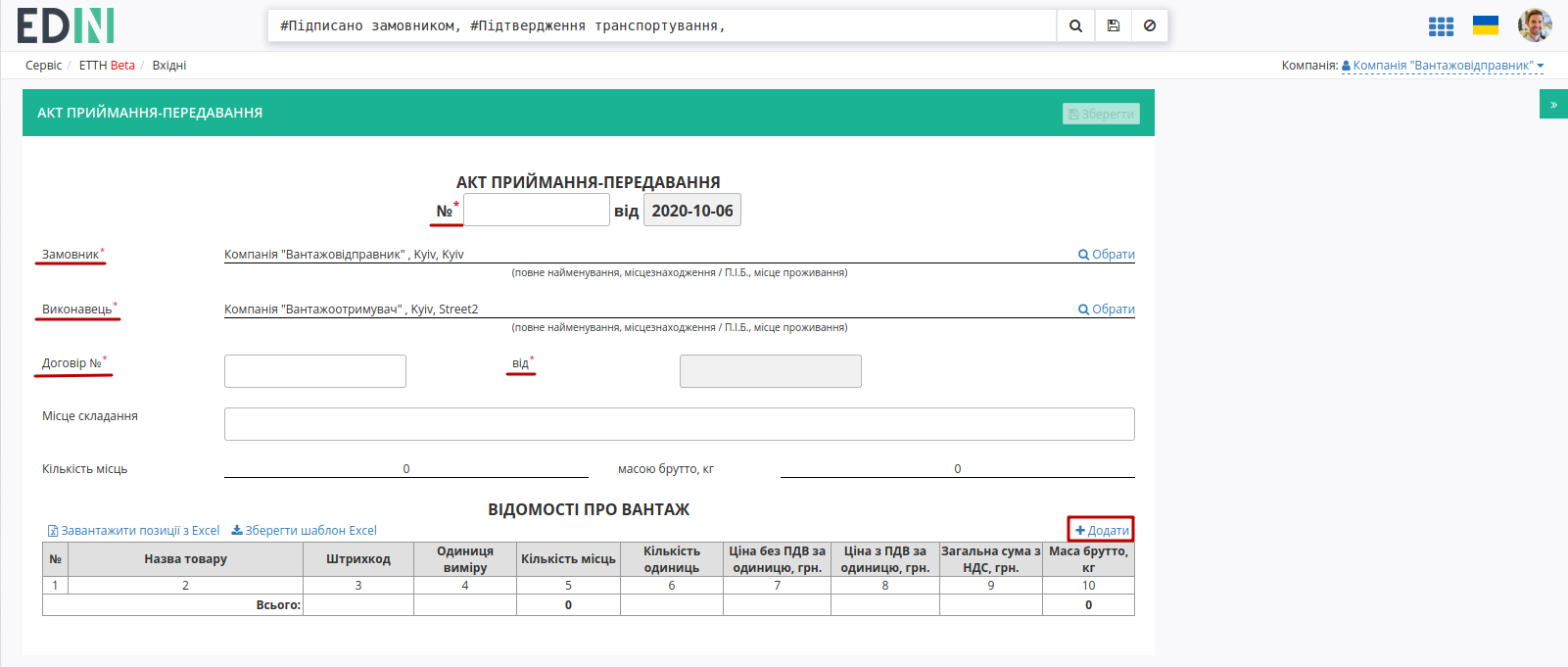Click the contract date від field

[x=771, y=371]
